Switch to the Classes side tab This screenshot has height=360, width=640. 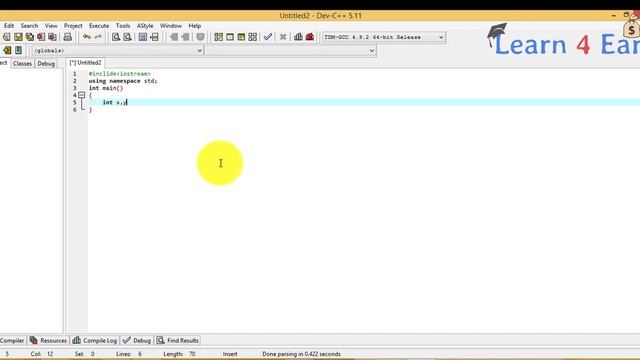tap(22, 64)
